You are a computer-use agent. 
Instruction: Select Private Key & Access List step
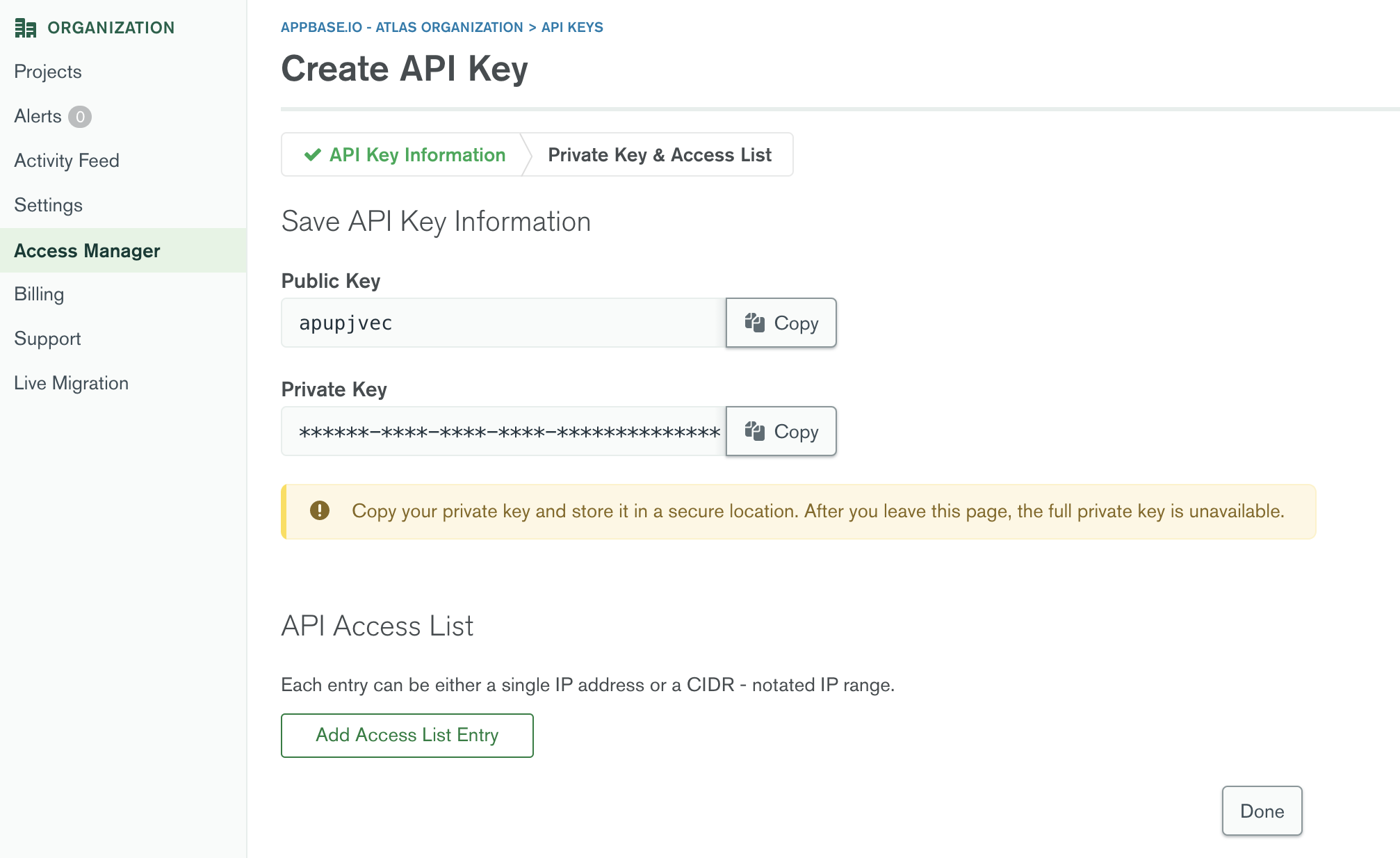659,155
